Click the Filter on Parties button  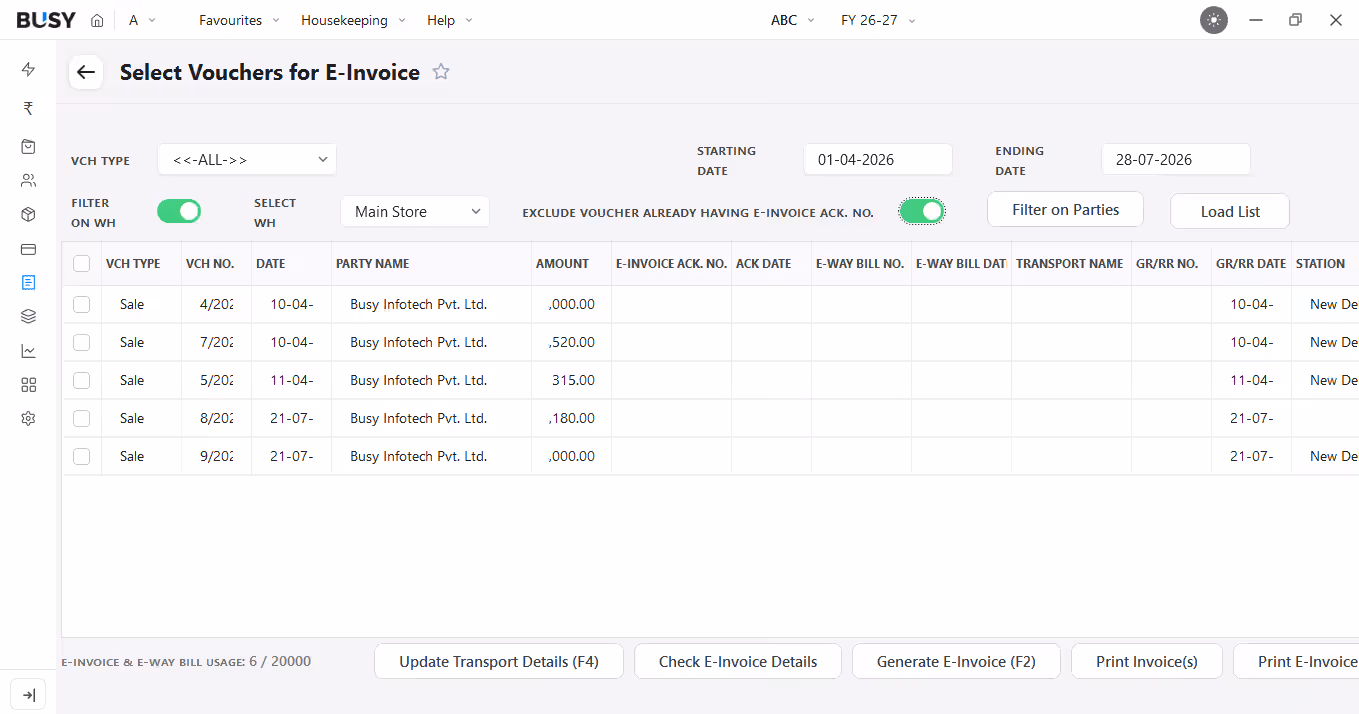1065,210
